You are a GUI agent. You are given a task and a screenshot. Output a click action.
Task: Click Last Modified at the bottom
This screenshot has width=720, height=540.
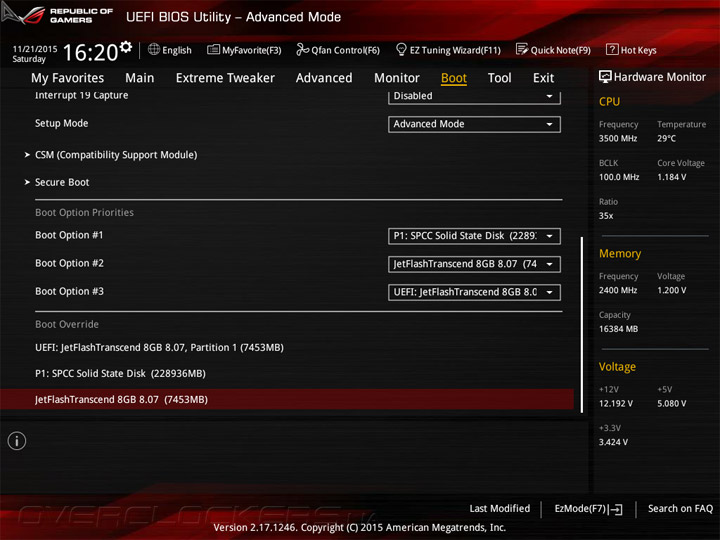pos(500,508)
